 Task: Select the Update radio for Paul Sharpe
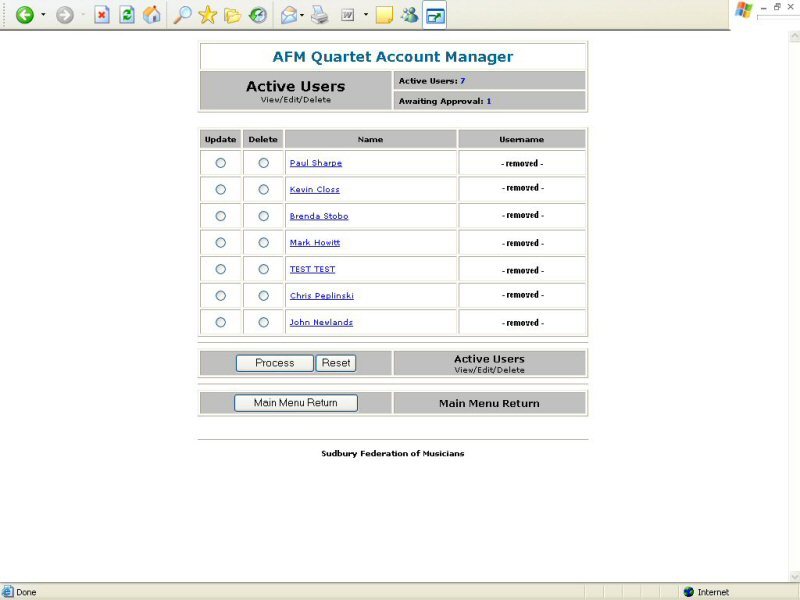[221, 163]
